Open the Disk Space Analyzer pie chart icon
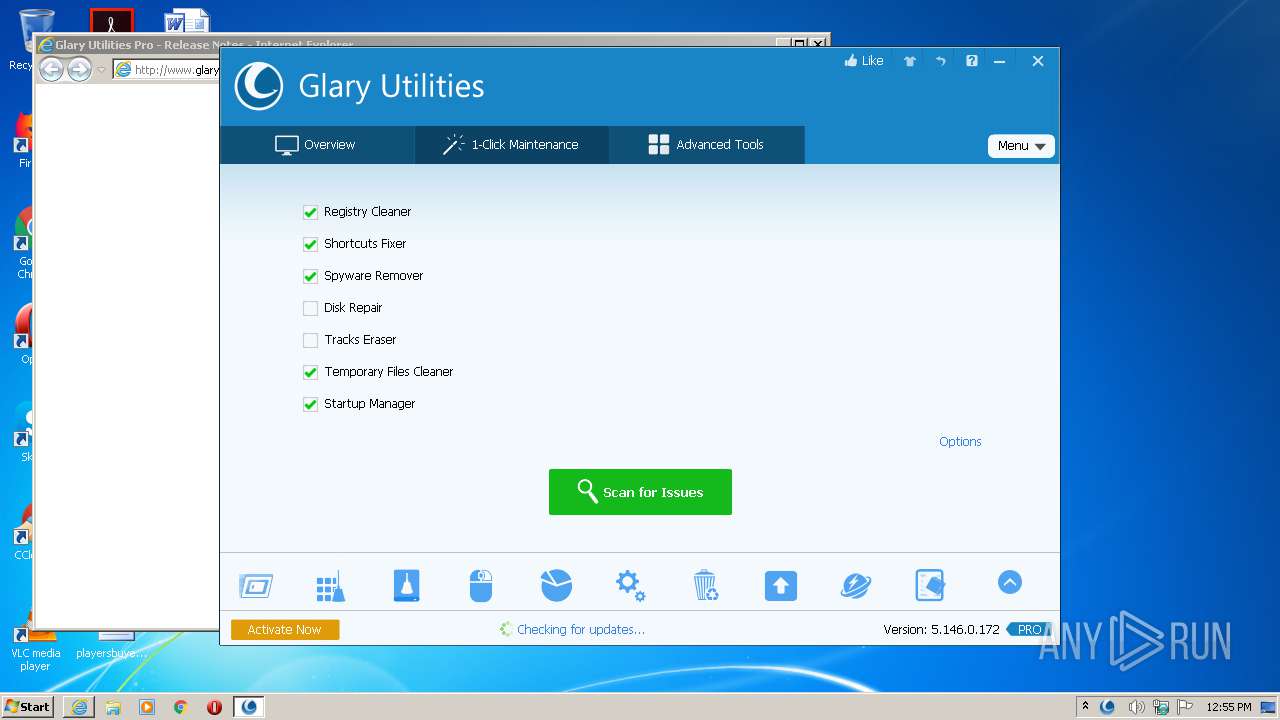Viewport: 1280px width, 720px height. (556, 585)
